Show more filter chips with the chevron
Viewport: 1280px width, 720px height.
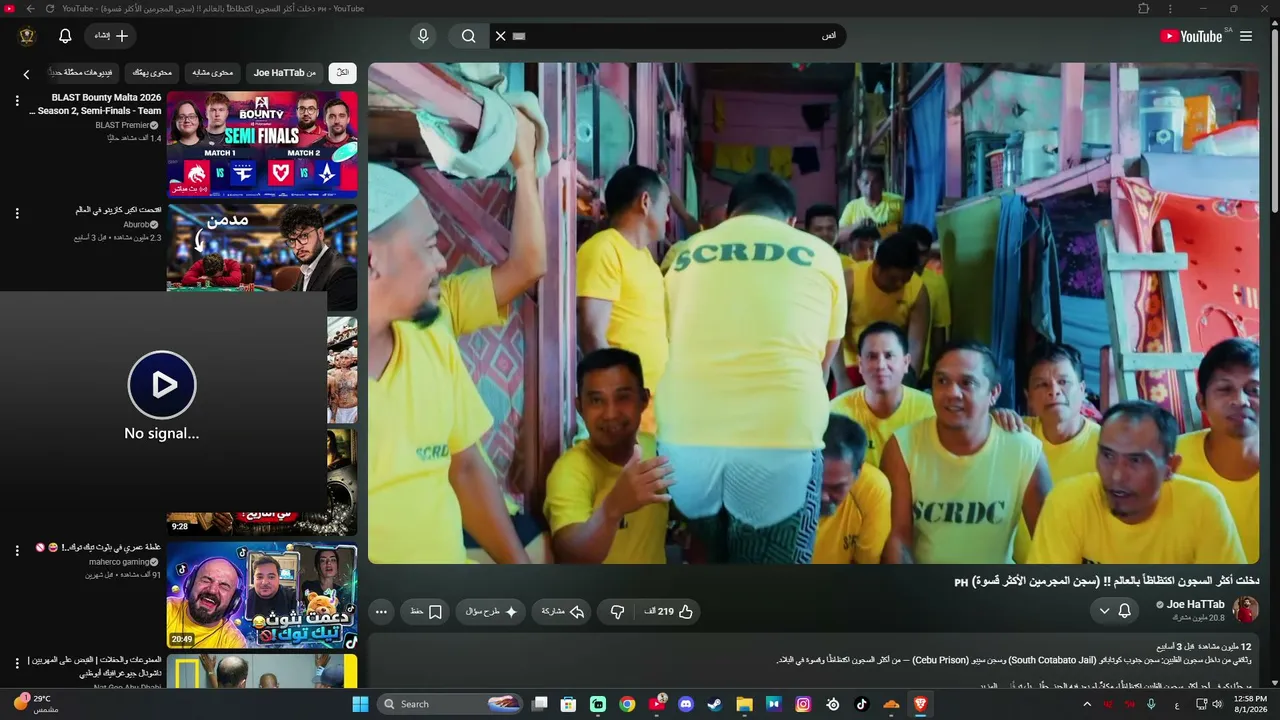coord(26,73)
